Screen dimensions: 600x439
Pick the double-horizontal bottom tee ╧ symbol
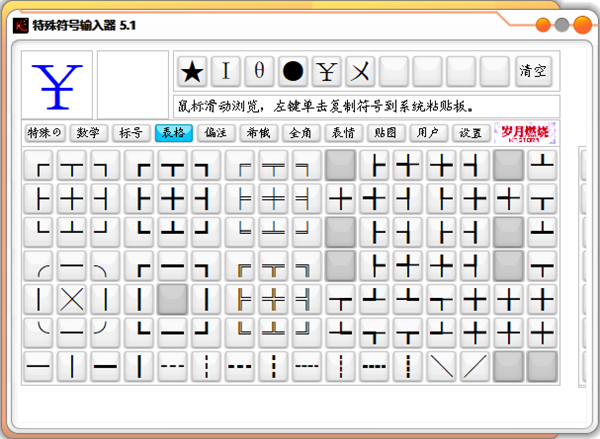[273, 232]
